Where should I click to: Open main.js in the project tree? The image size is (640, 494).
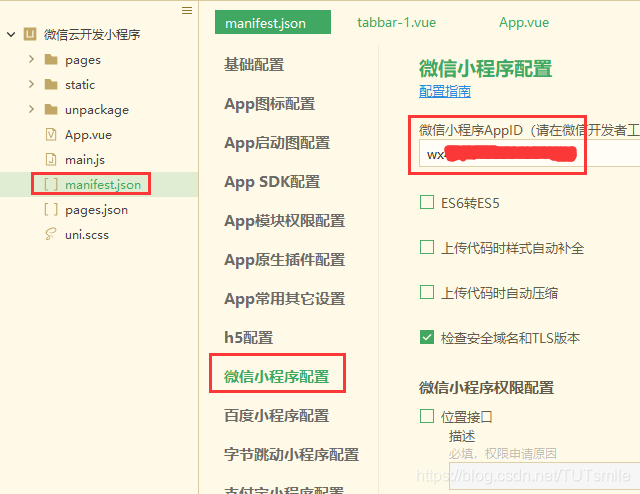point(85,160)
